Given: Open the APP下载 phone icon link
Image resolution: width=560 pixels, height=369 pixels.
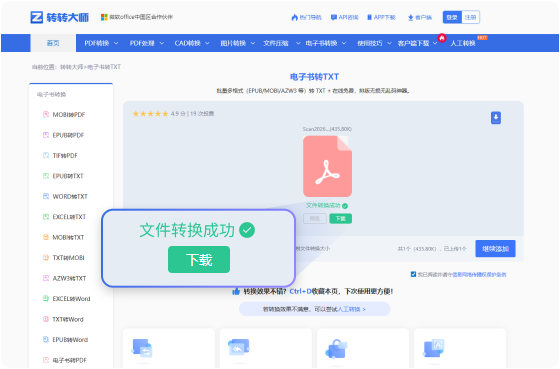Looking at the screenshot, I should [x=381, y=17].
